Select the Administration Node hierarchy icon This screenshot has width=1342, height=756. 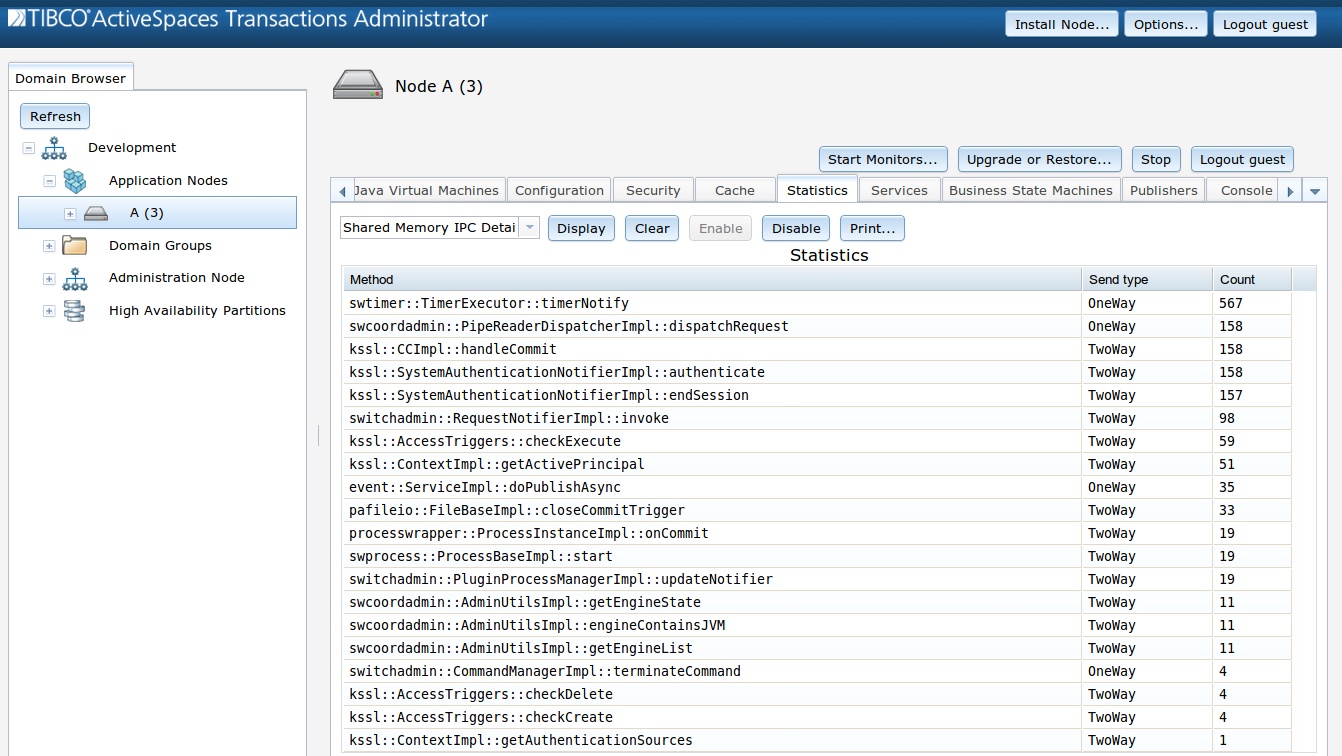[x=74, y=278]
